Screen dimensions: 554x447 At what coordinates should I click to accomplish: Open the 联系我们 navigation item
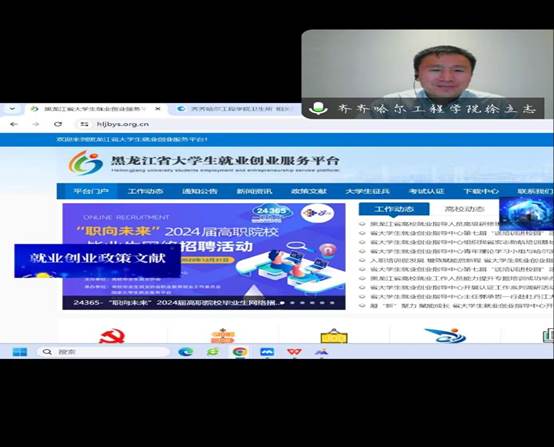535,191
